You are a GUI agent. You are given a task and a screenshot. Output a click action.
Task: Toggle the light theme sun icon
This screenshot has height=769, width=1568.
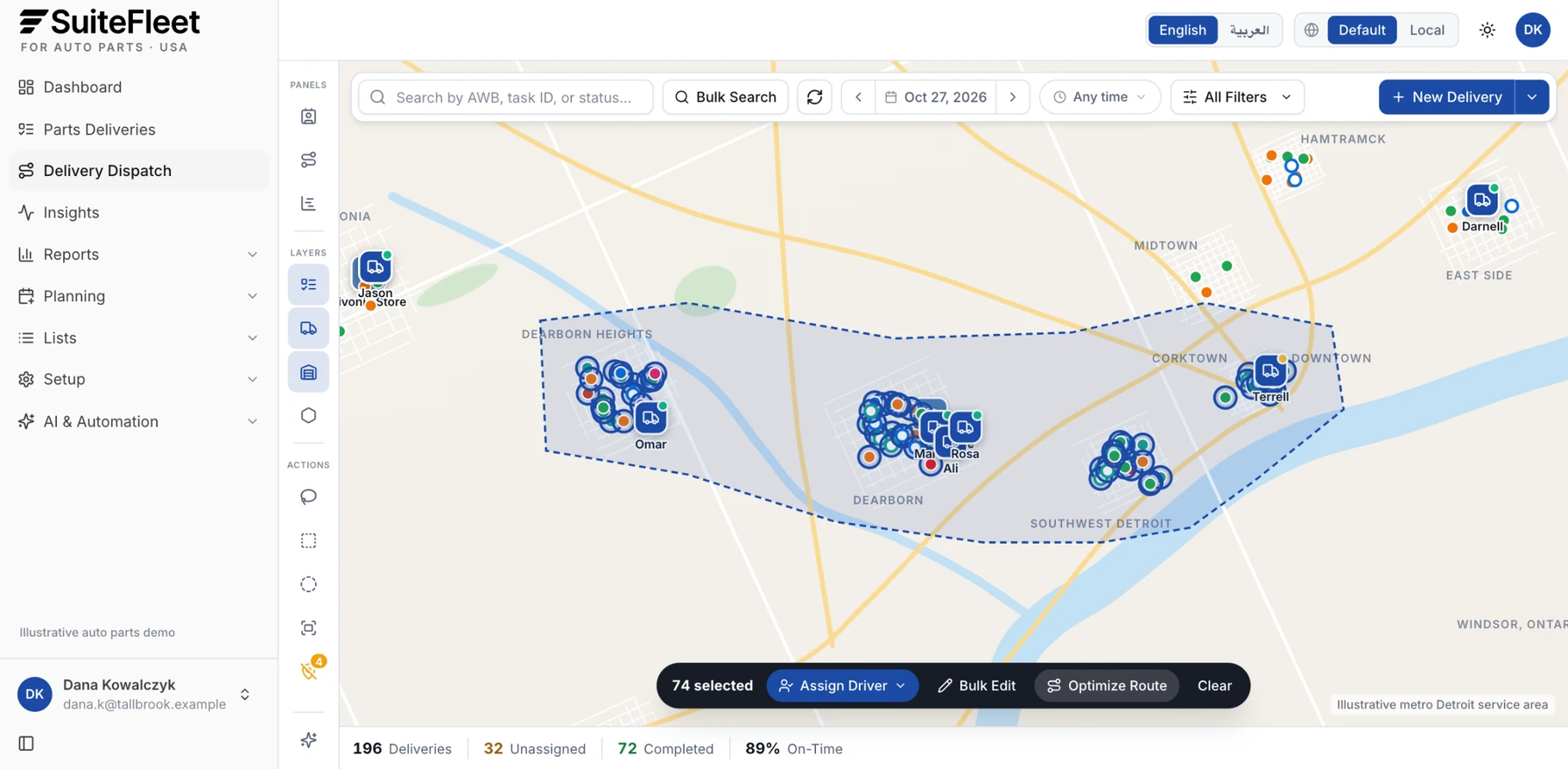1487,30
